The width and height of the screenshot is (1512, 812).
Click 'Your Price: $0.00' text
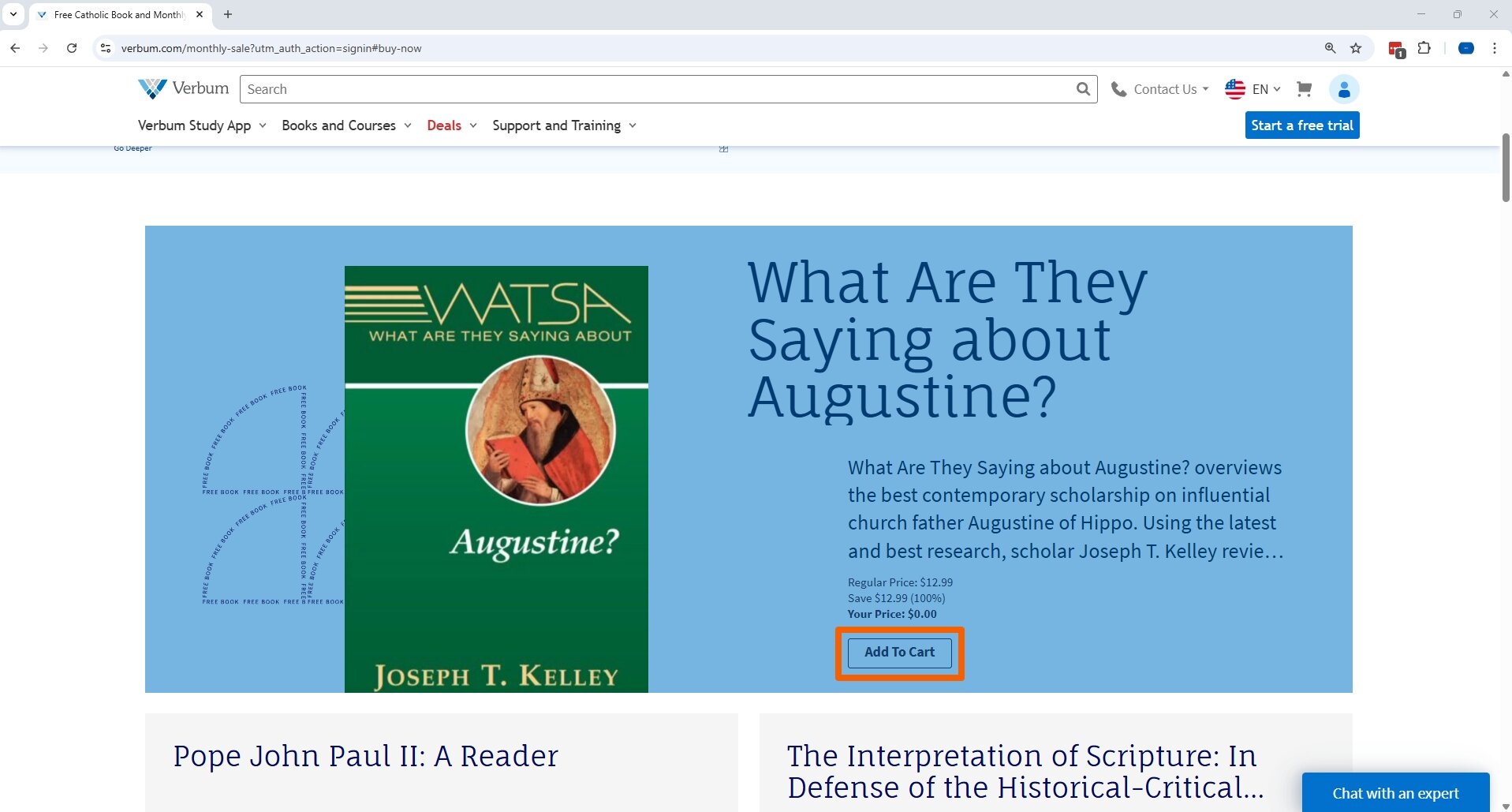[892, 614]
